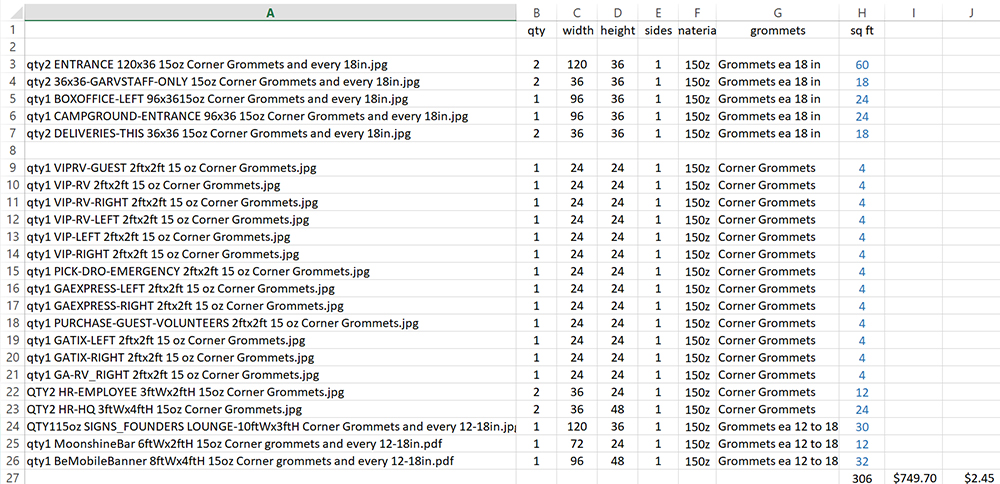The height and width of the screenshot is (484, 1000).
Task: Select the BeMobileBanner file name cell
Action: click(270, 460)
